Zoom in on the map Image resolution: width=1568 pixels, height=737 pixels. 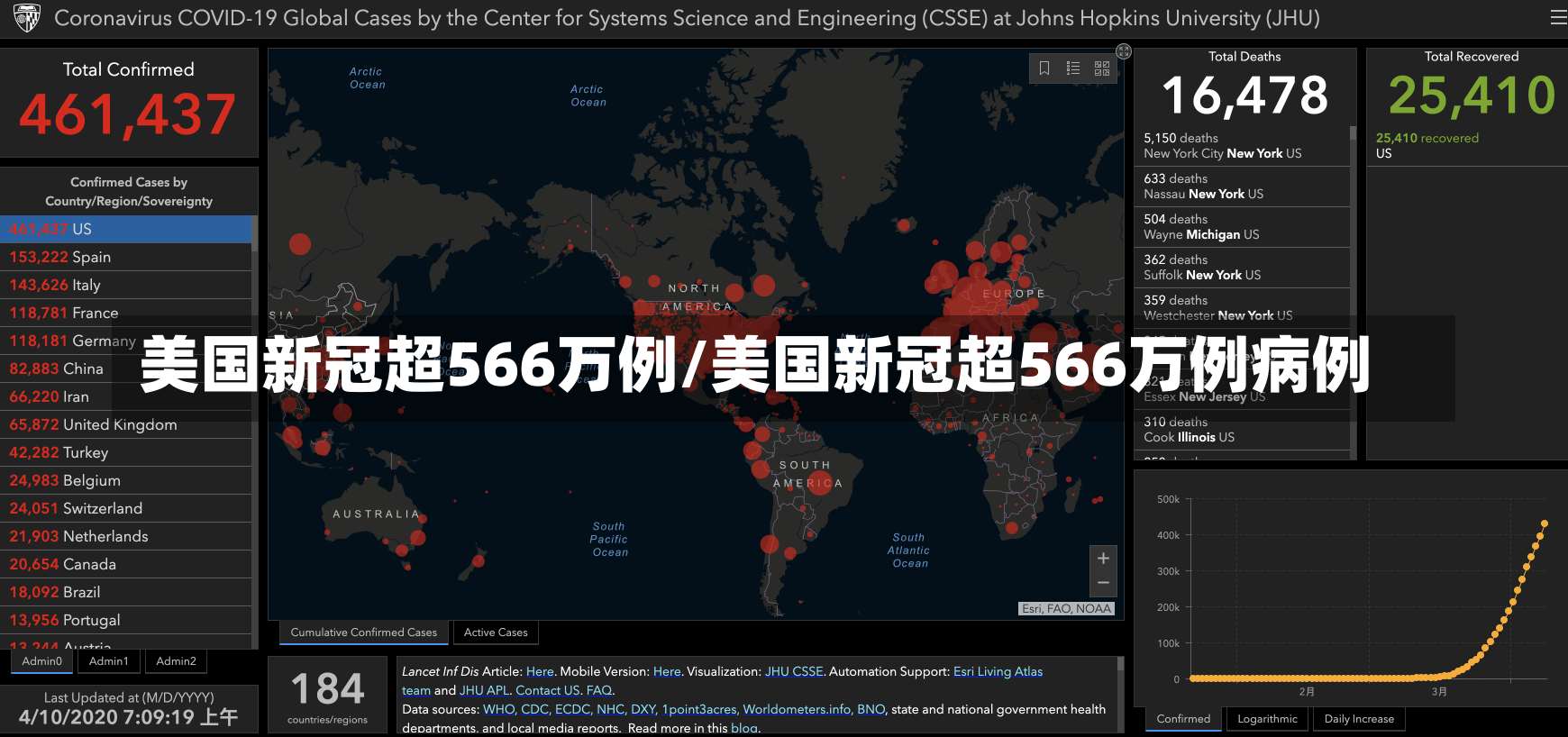click(x=1103, y=559)
